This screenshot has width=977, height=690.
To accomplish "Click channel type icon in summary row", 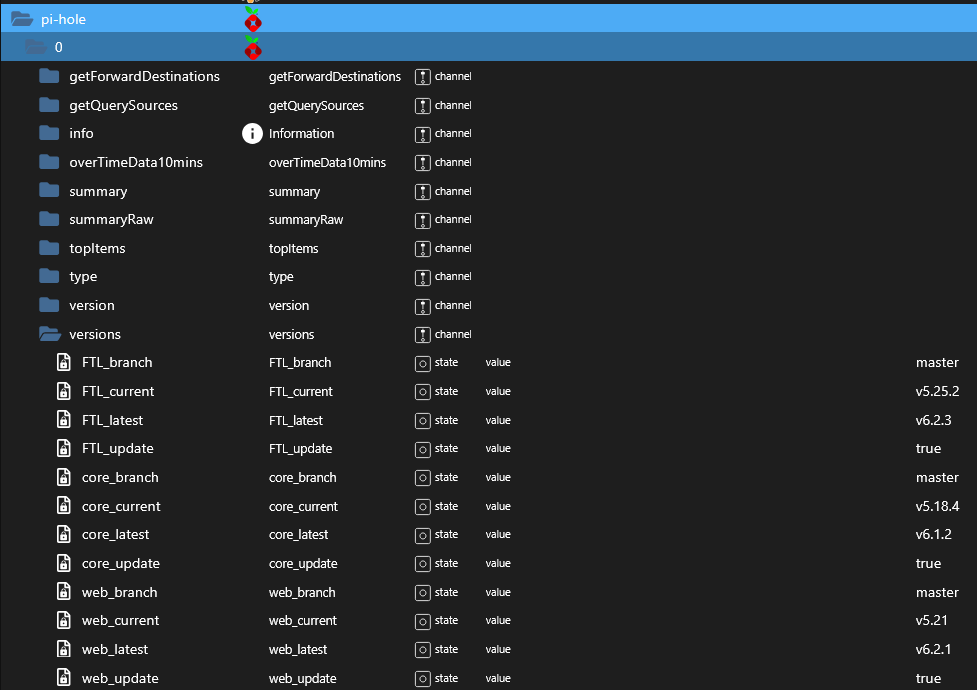I will (x=422, y=192).
